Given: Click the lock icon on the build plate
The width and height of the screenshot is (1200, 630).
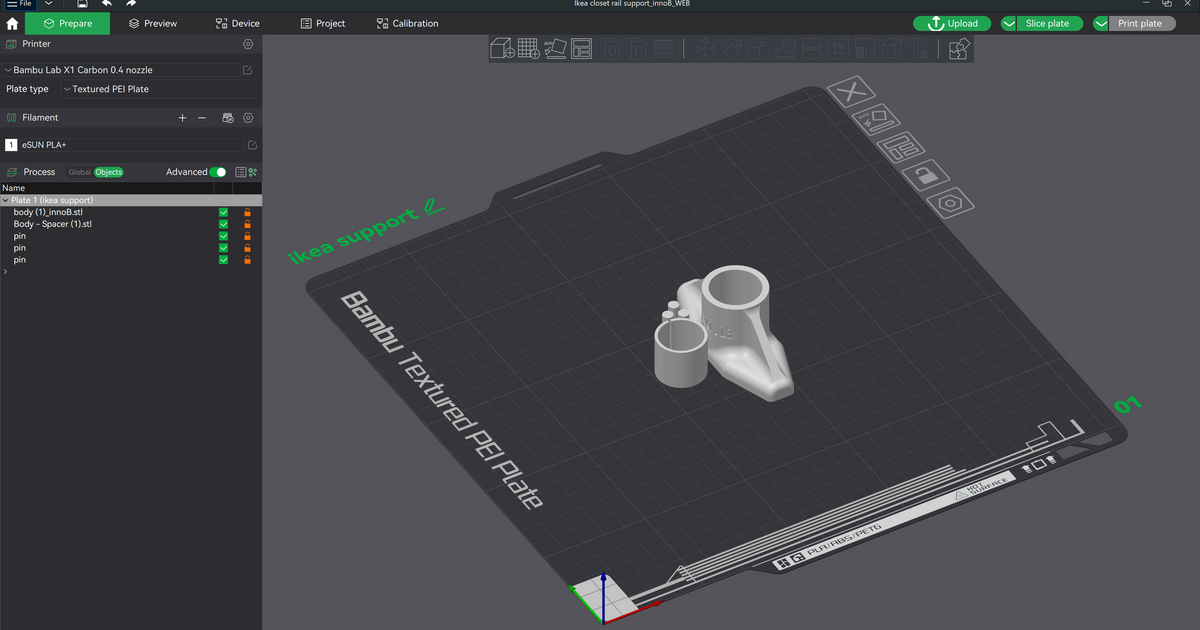Looking at the screenshot, I should (925, 174).
